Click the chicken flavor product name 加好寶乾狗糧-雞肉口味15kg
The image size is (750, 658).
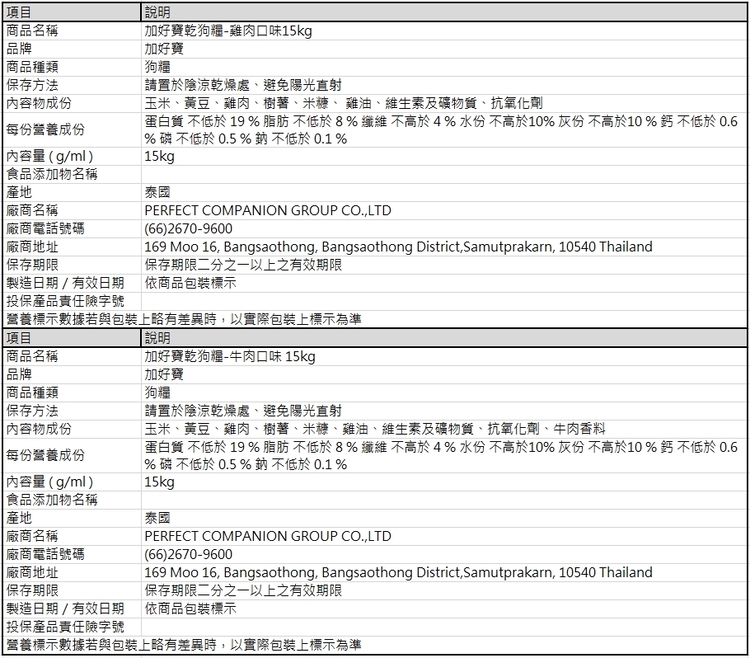228,31
